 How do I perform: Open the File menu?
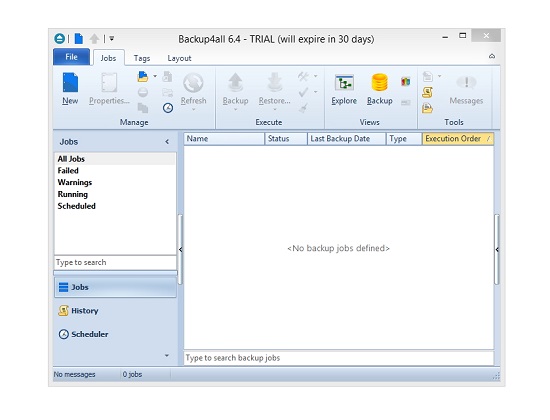click(x=71, y=57)
